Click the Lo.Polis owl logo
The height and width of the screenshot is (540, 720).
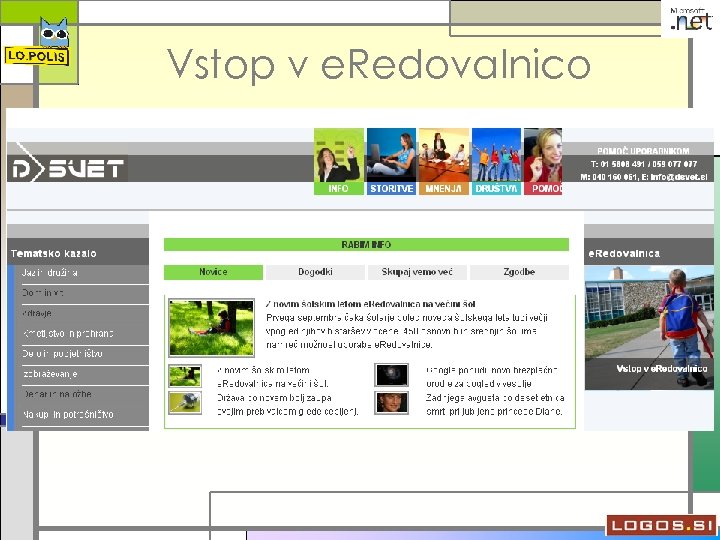37,42
